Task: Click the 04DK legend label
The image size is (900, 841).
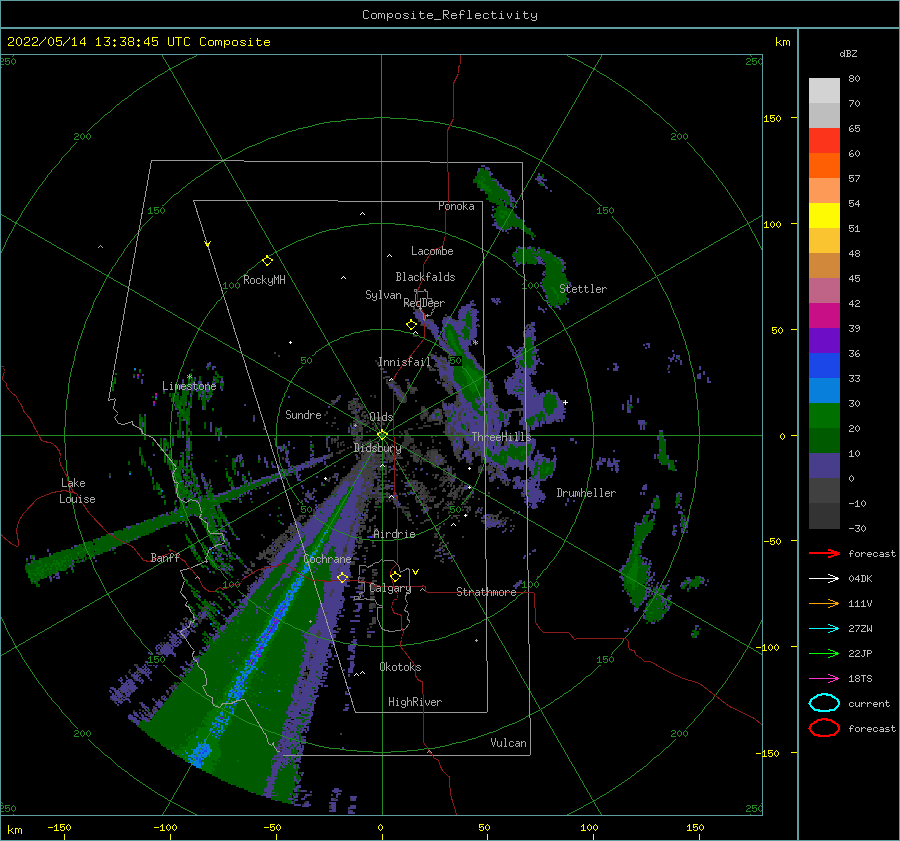Action: [860, 579]
